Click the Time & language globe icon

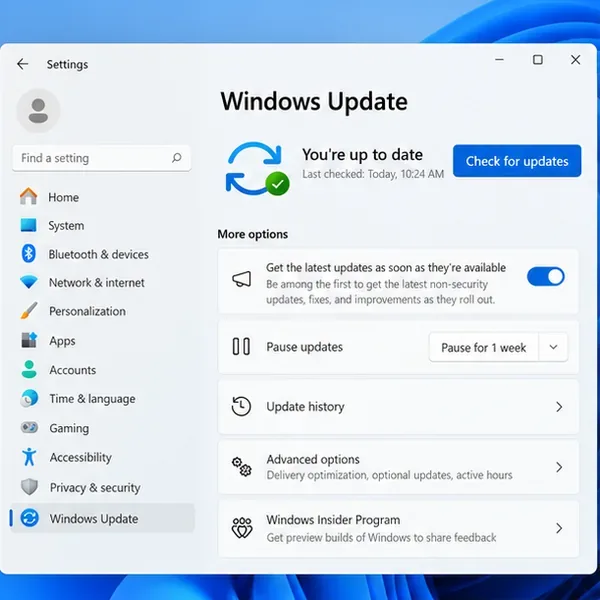click(x=29, y=398)
